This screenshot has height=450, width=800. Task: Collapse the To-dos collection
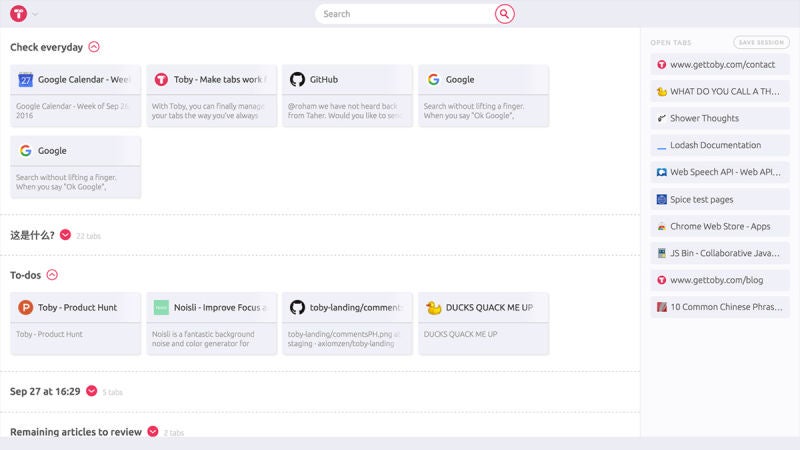pyautogui.click(x=52, y=275)
